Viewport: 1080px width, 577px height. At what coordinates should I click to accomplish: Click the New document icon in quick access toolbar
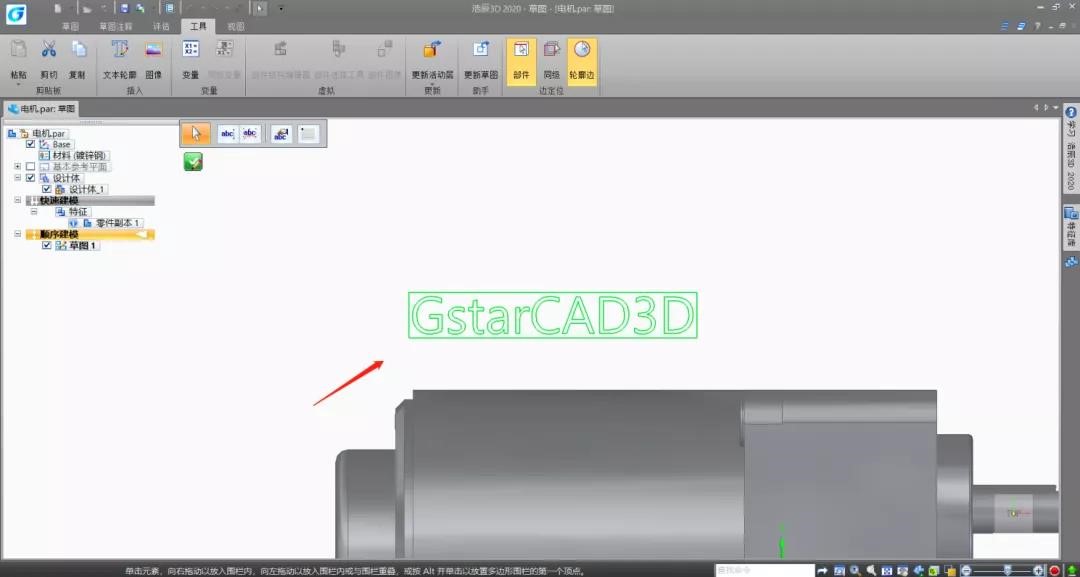click(x=58, y=8)
